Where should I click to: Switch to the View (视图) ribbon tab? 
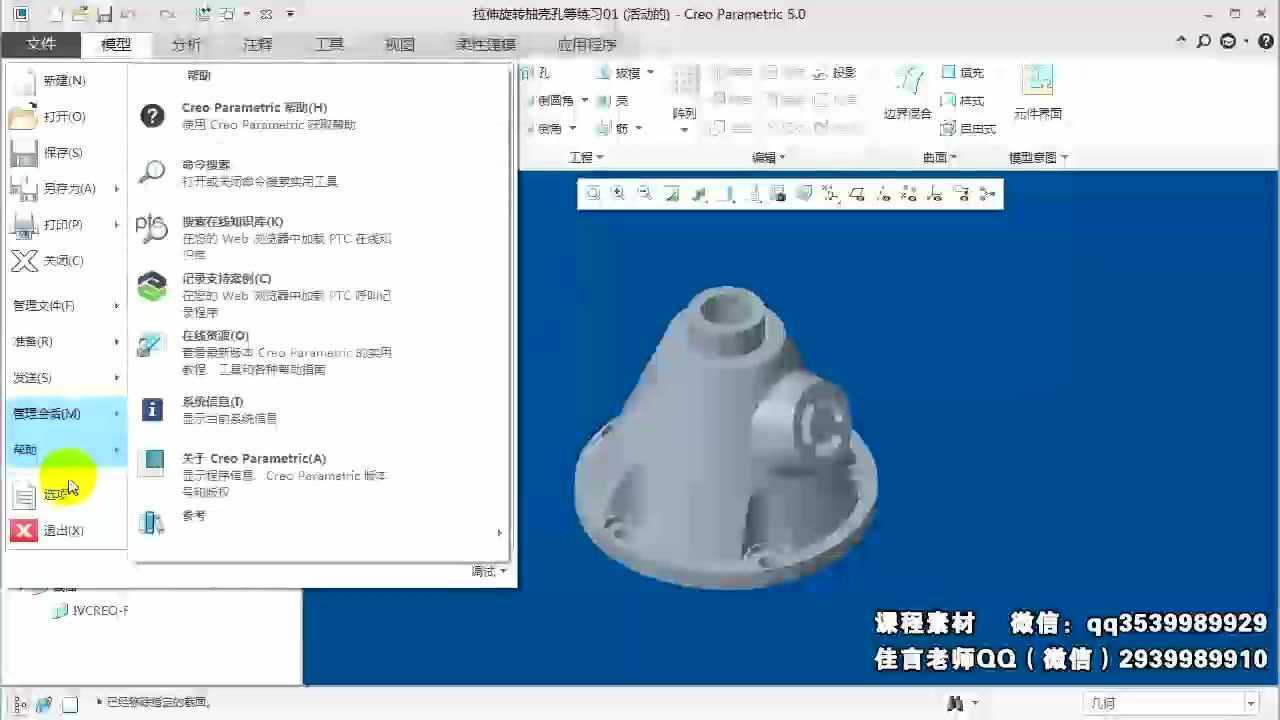399,45
